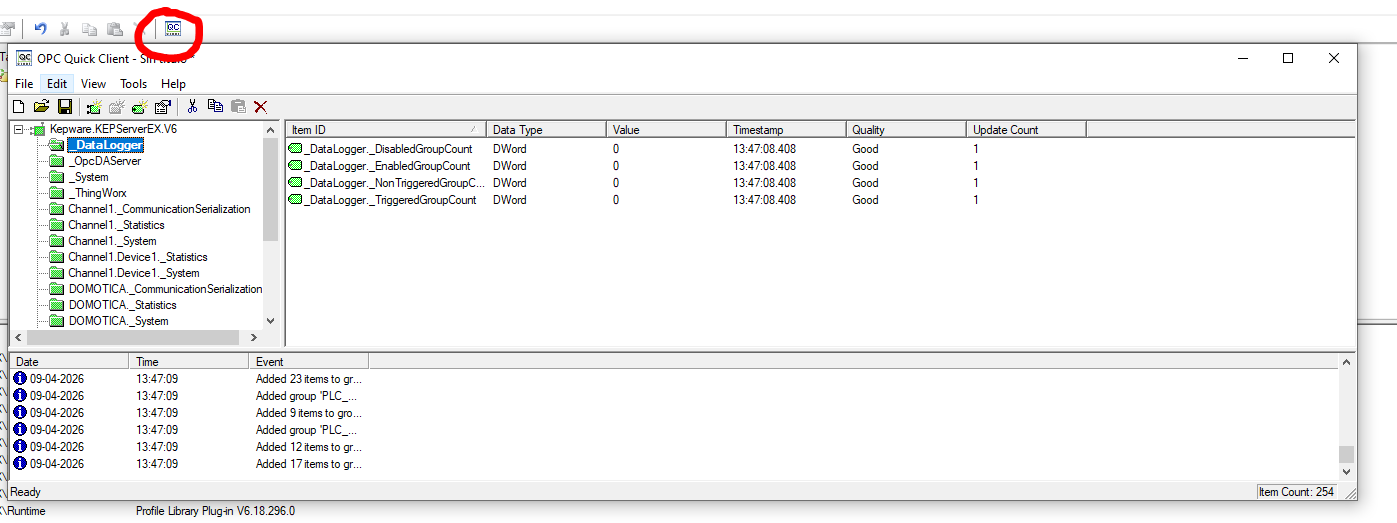Image resolution: width=1397 pixels, height=523 pixels.
Task: Open the View menu
Action: (x=93, y=84)
